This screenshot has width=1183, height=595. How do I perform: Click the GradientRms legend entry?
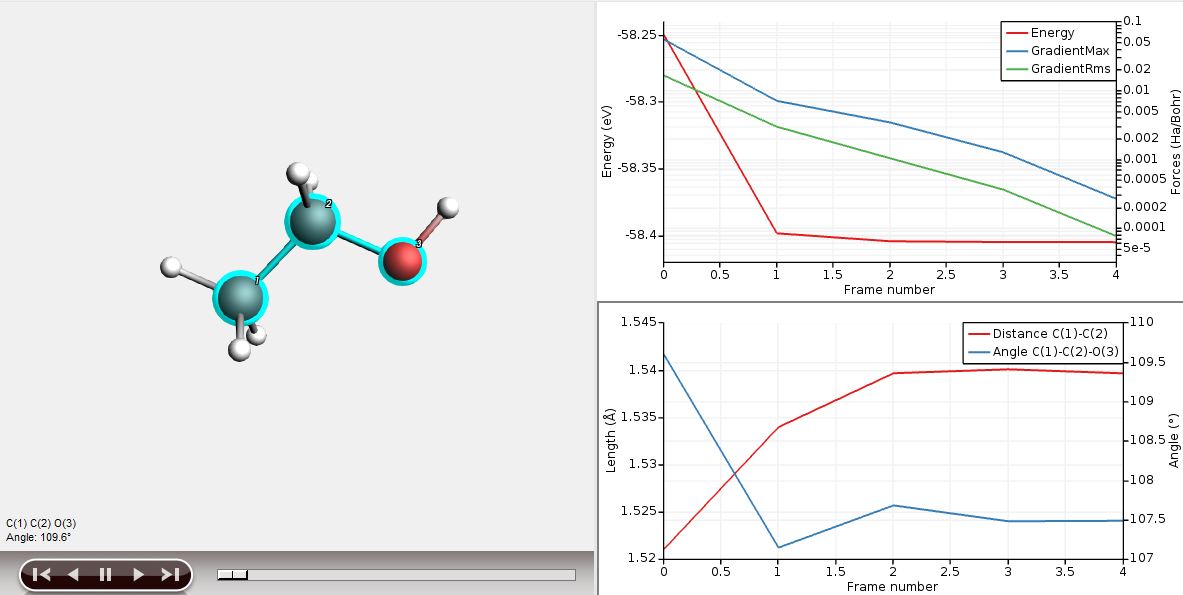pos(1070,69)
